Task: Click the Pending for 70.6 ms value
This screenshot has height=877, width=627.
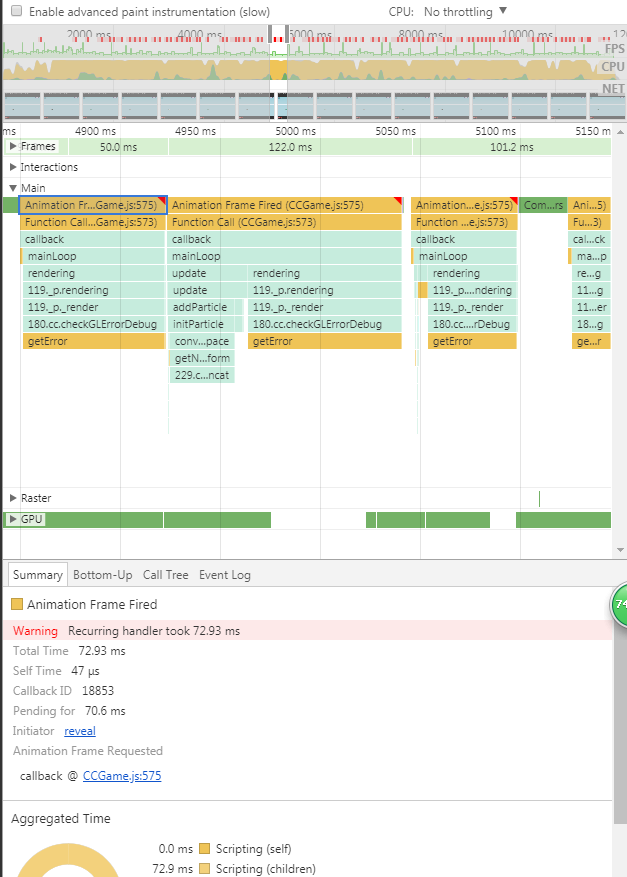Action: click(x=105, y=711)
